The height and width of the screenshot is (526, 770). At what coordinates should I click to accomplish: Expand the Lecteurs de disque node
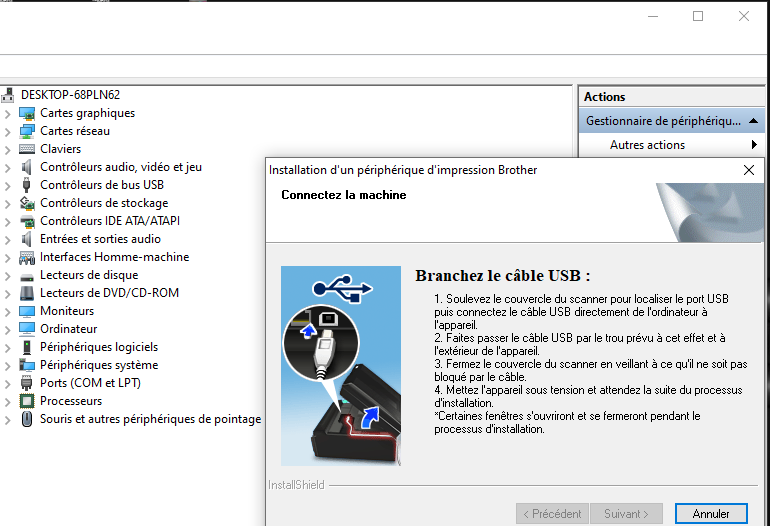[7, 276]
